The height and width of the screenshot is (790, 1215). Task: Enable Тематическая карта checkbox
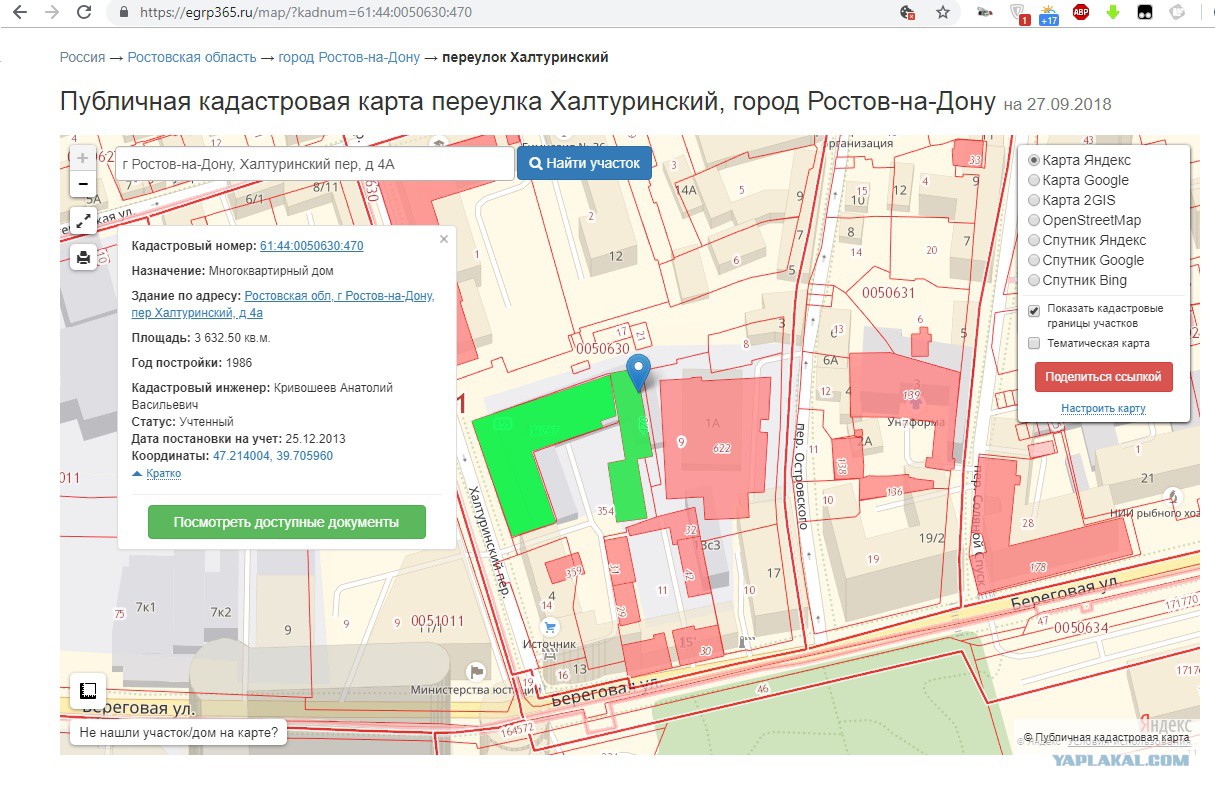(1034, 343)
